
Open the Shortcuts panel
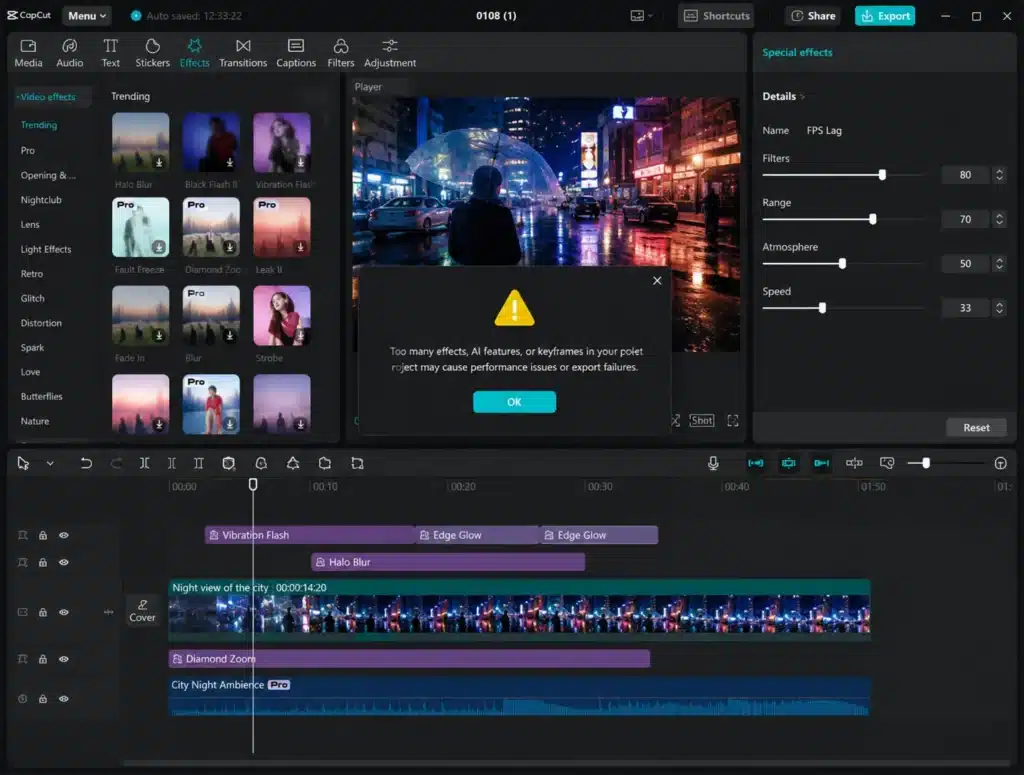(716, 16)
